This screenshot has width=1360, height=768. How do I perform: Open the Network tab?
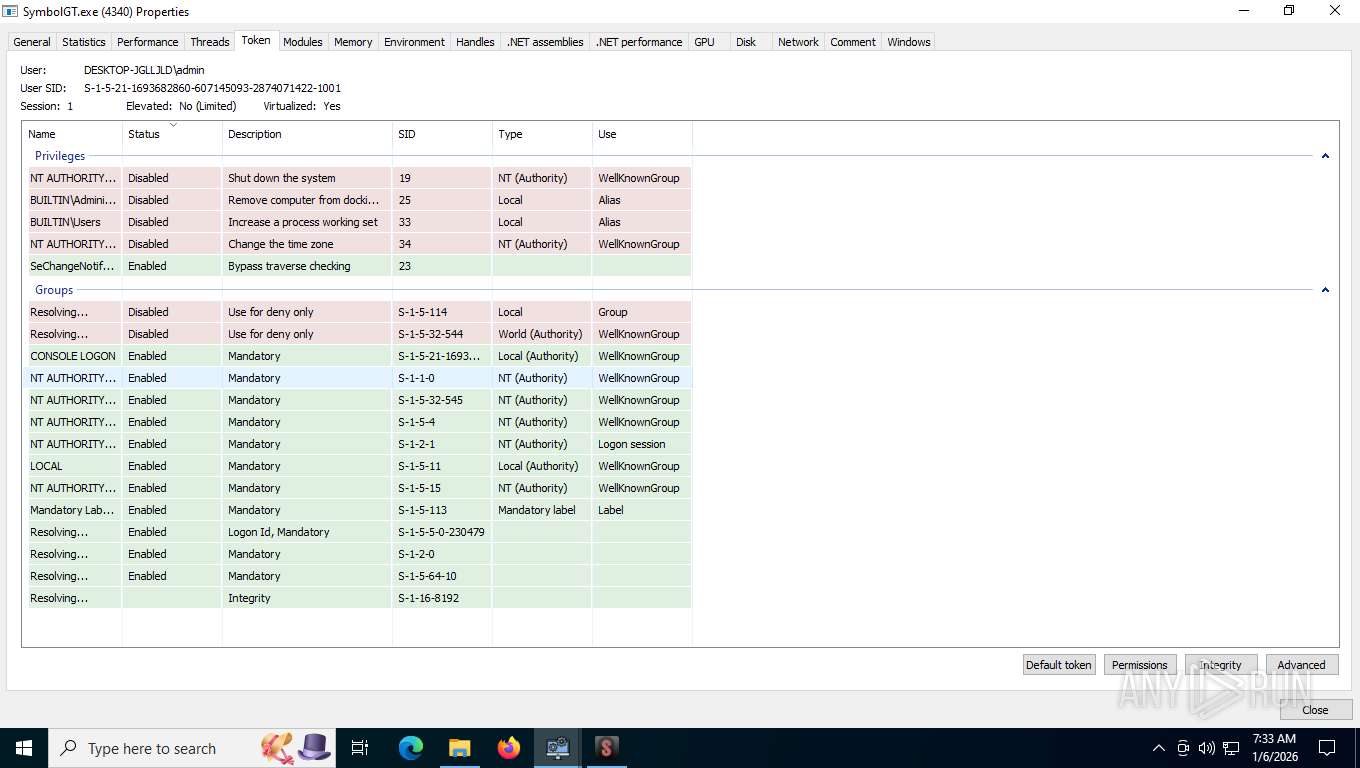798,42
